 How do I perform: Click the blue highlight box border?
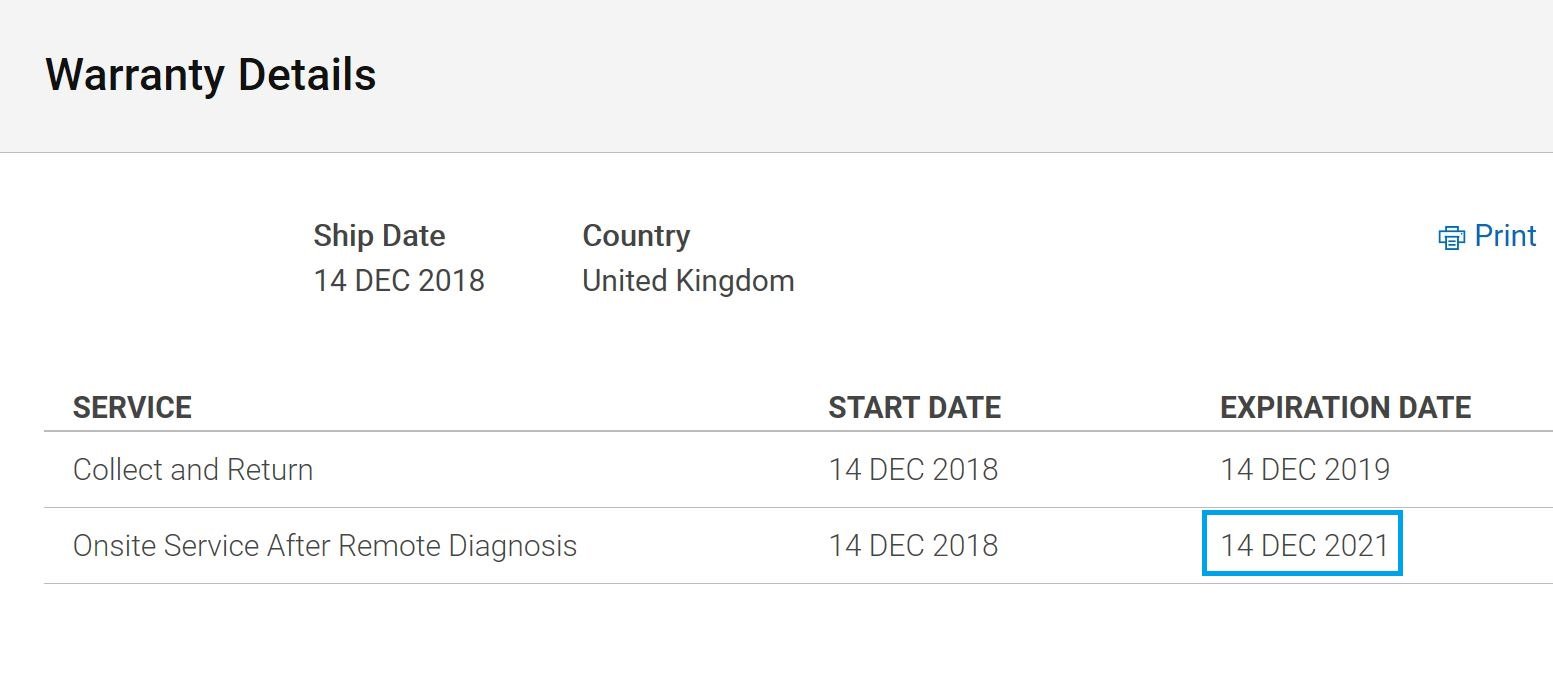click(x=1302, y=513)
